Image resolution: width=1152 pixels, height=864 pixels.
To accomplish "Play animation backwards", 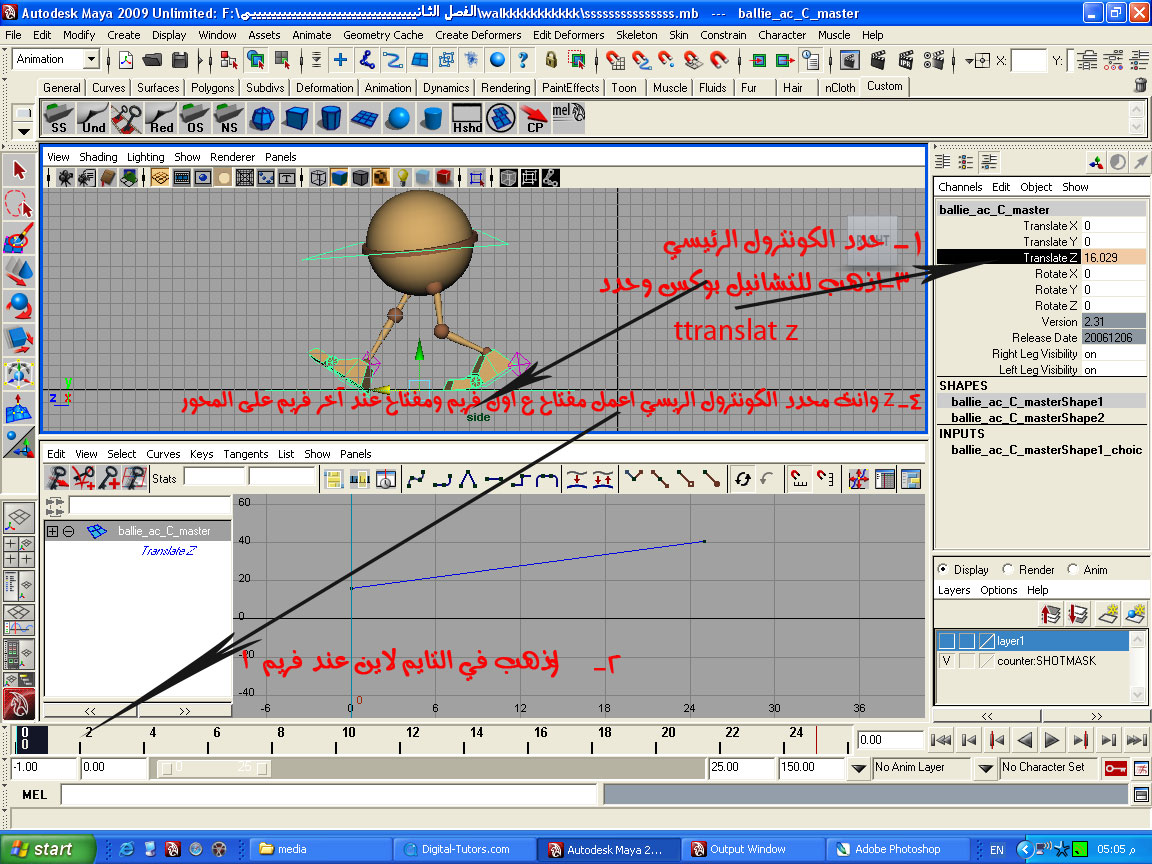I will tap(1025, 739).
